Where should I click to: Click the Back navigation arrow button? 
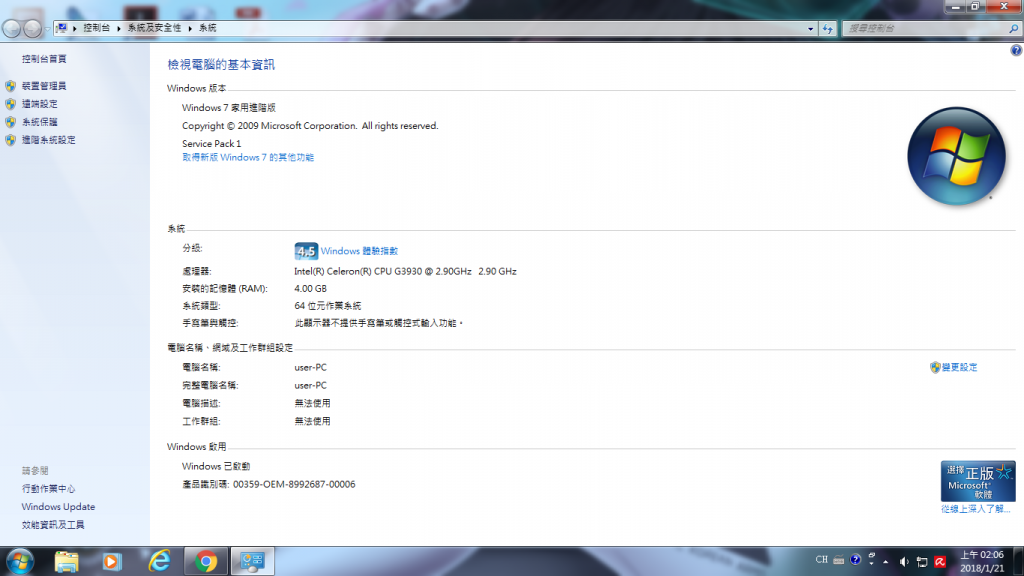[x=11, y=29]
